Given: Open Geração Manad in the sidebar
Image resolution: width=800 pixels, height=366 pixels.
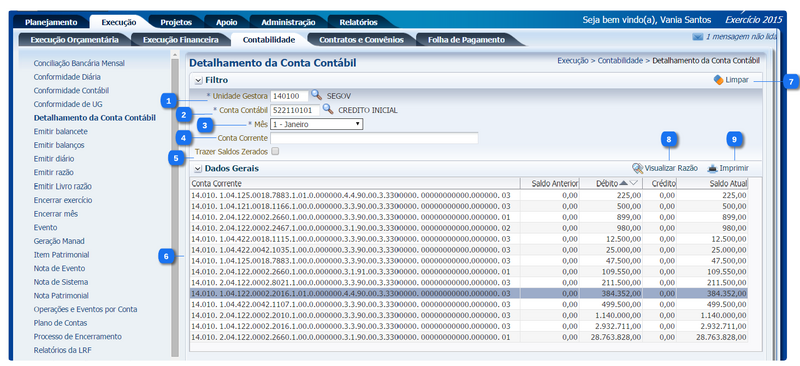Looking at the screenshot, I should [59, 241].
